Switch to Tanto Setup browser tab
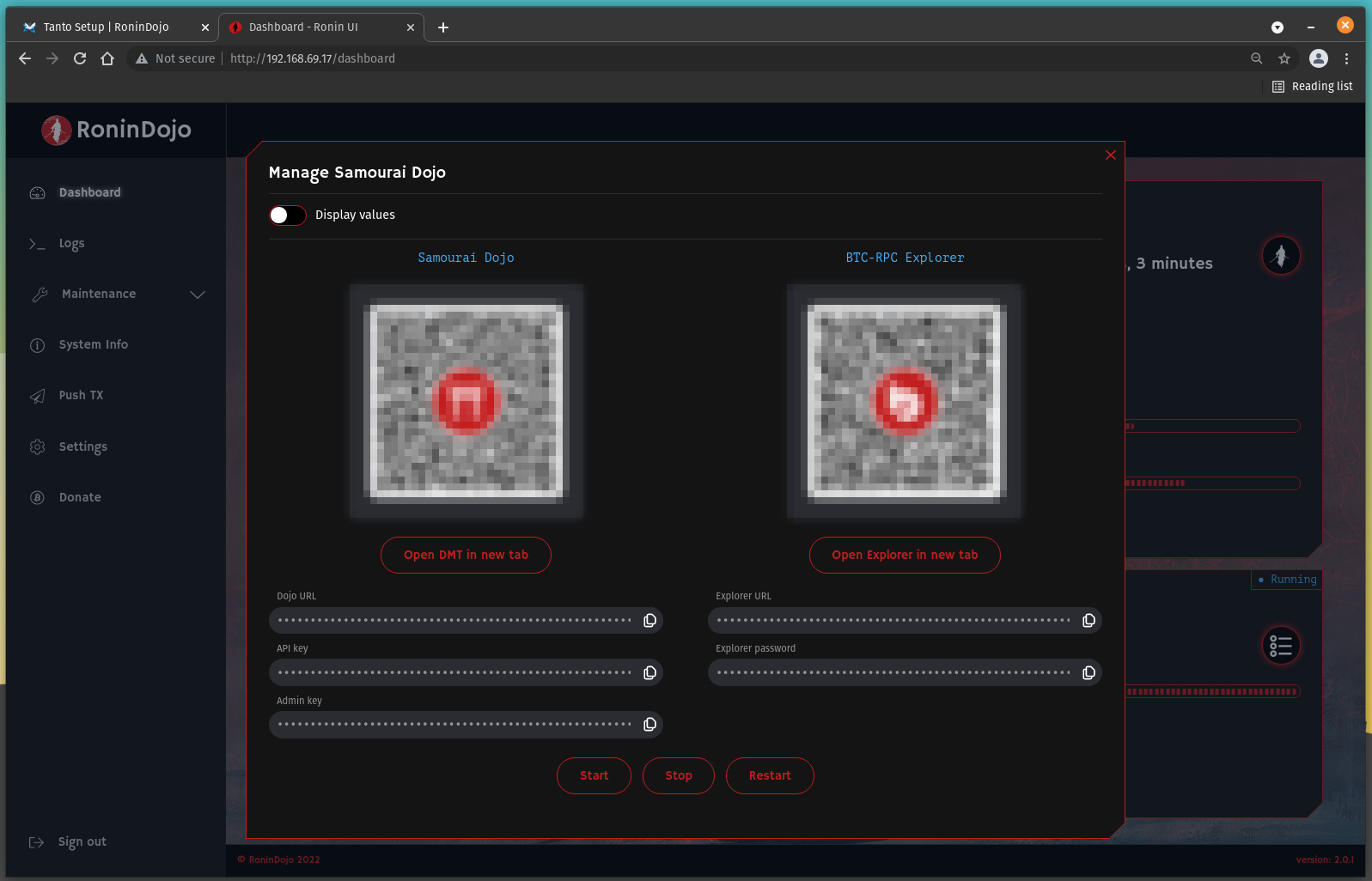The image size is (1372, 881). point(106,27)
